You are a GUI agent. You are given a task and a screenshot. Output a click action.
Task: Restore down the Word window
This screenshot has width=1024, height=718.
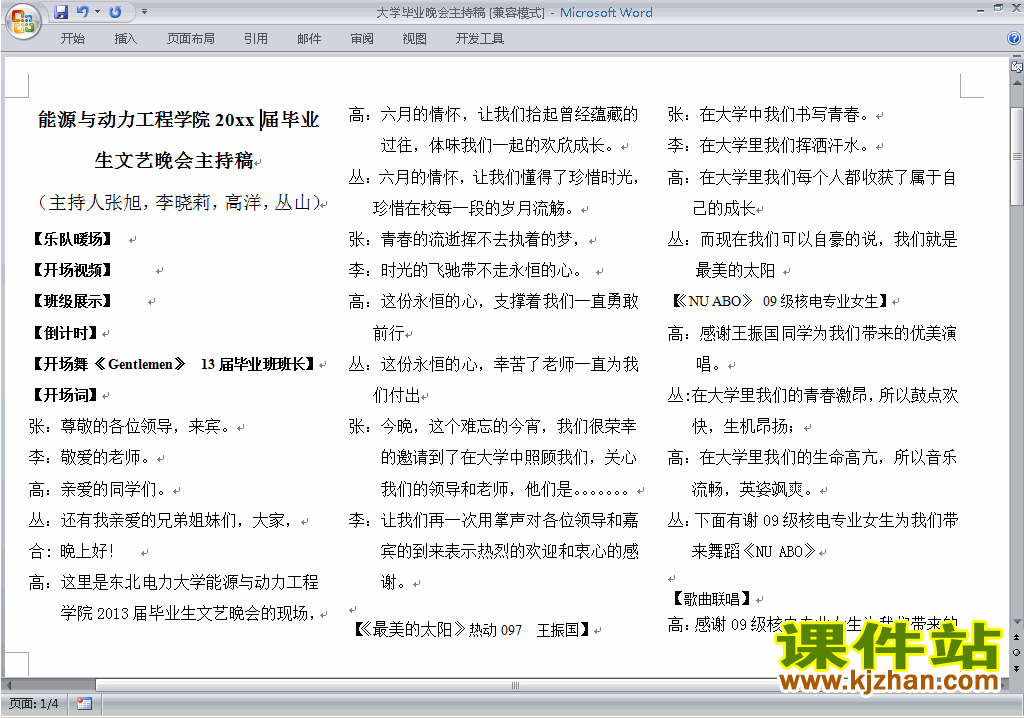pyautogui.click(x=998, y=8)
